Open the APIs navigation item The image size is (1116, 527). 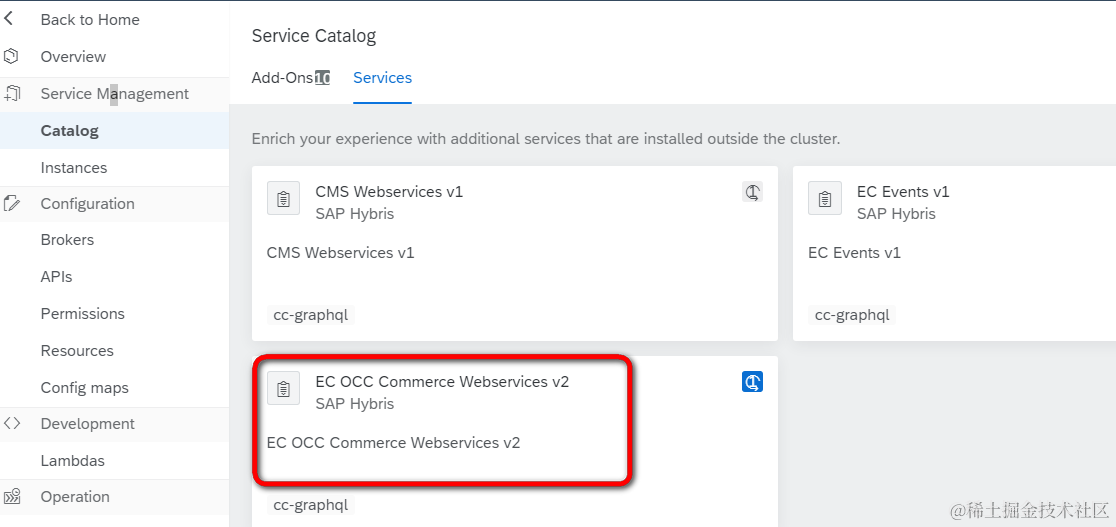[56, 277]
